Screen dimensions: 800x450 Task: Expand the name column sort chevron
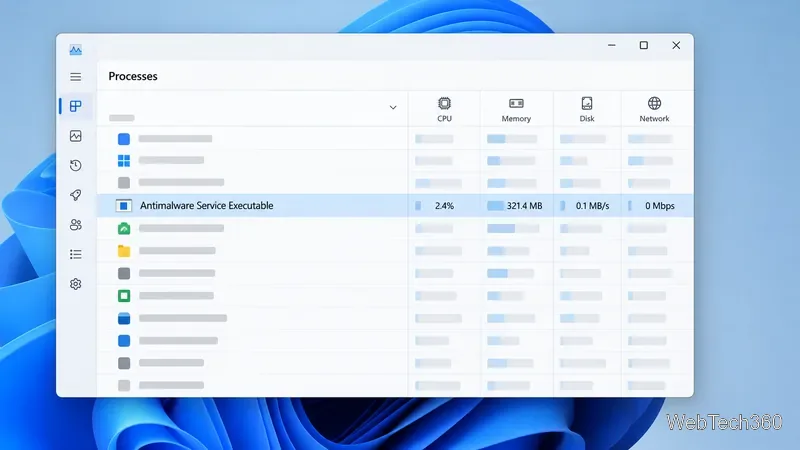click(x=393, y=108)
